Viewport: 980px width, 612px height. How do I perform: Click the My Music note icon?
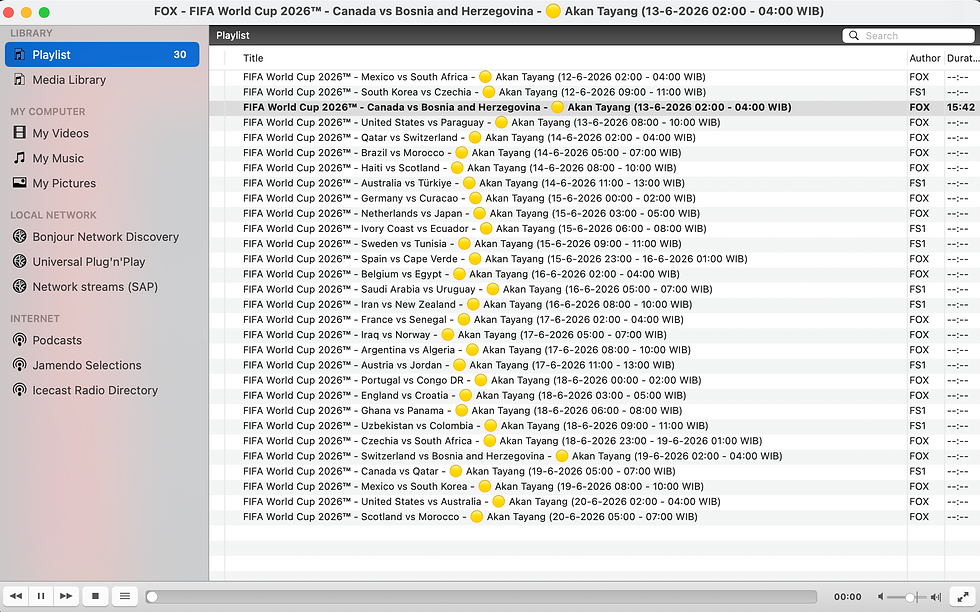click(19, 158)
